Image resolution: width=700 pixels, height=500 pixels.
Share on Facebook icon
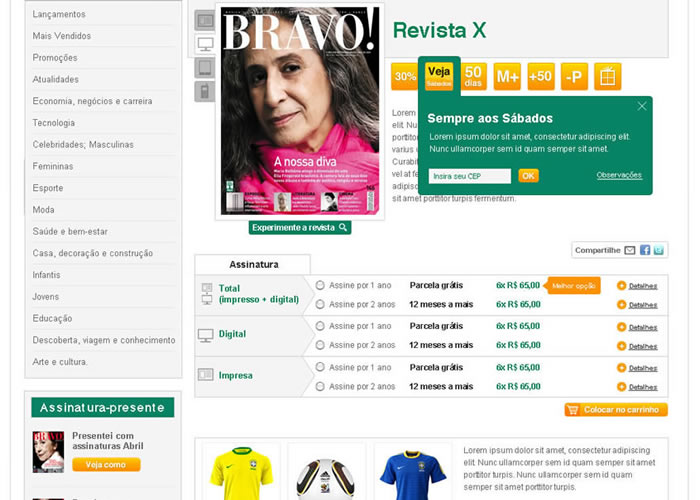click(645, 250)
